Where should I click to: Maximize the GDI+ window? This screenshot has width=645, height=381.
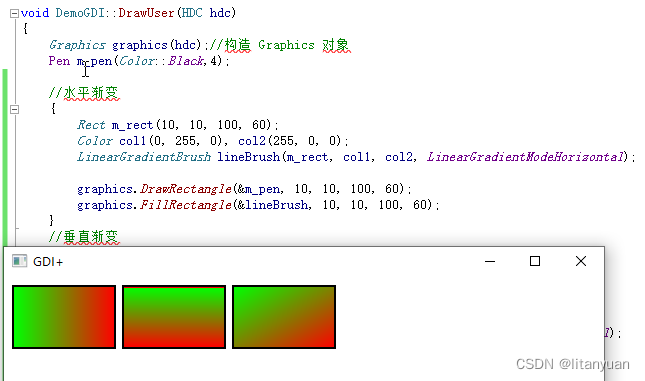tap(535, 261)
